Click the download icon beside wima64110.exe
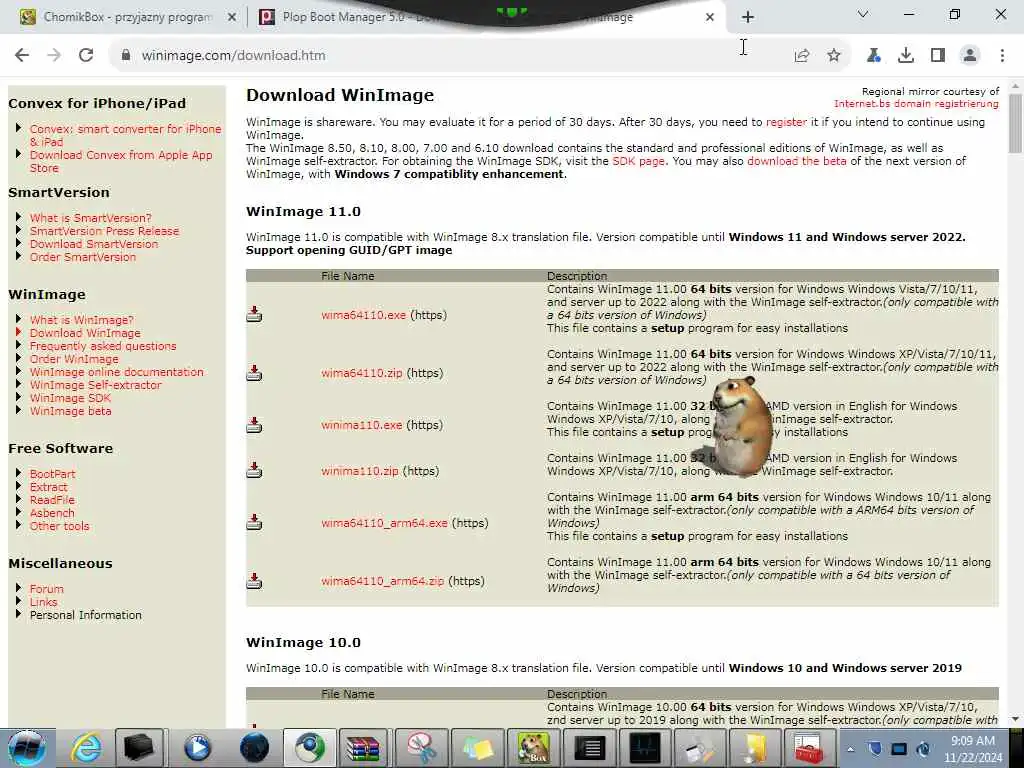The image size is (1024, 768). tap(254, 315)
